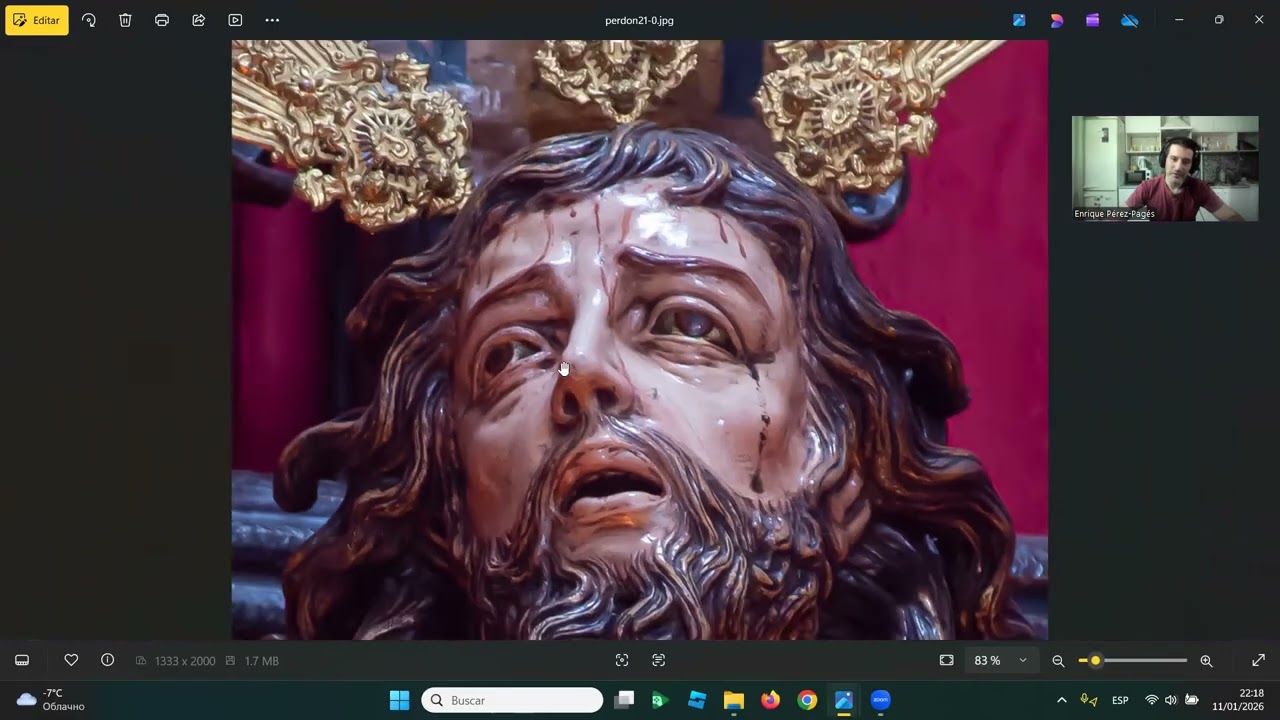Open File Explorer from the taskbar

click(x=733, y=700)
